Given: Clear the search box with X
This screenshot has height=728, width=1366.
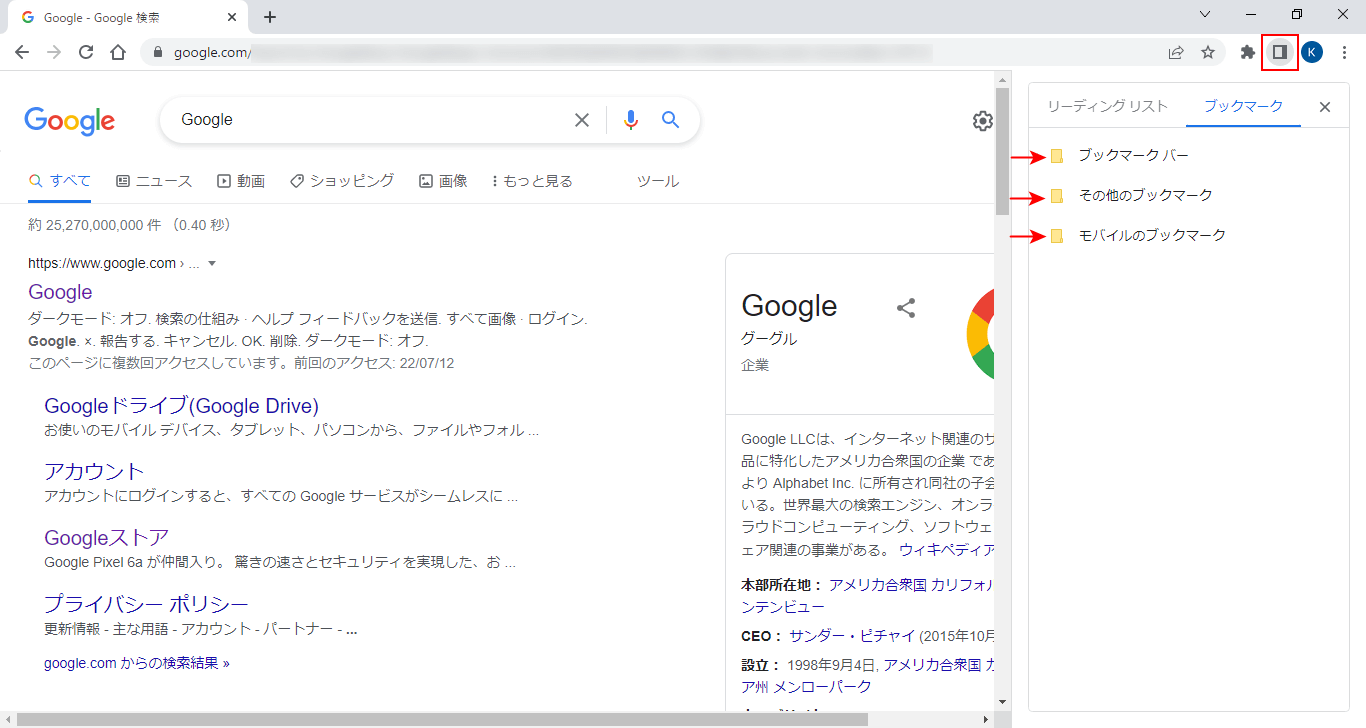Looking at the screenshot, I should (x=581, y=120).
